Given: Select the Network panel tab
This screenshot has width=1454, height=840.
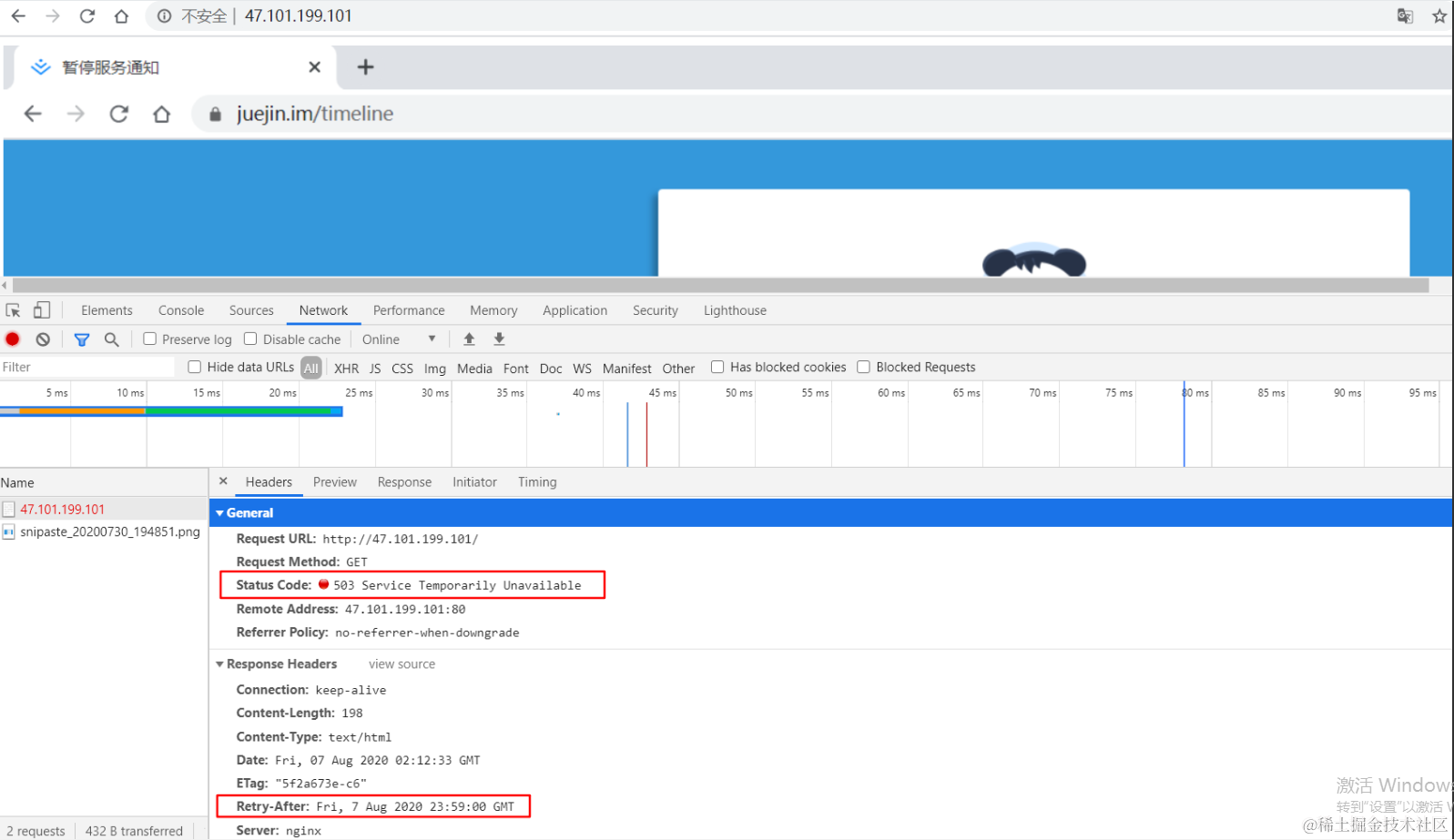Looking at the screenshot, I should pyautogui.click(x=323, y=310).
